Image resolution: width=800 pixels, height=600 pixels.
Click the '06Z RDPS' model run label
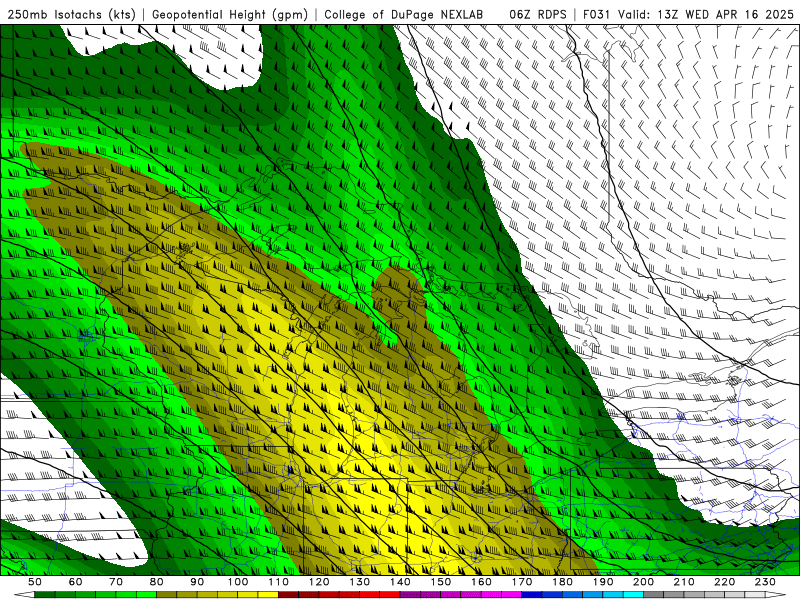[x=537, y=15]
